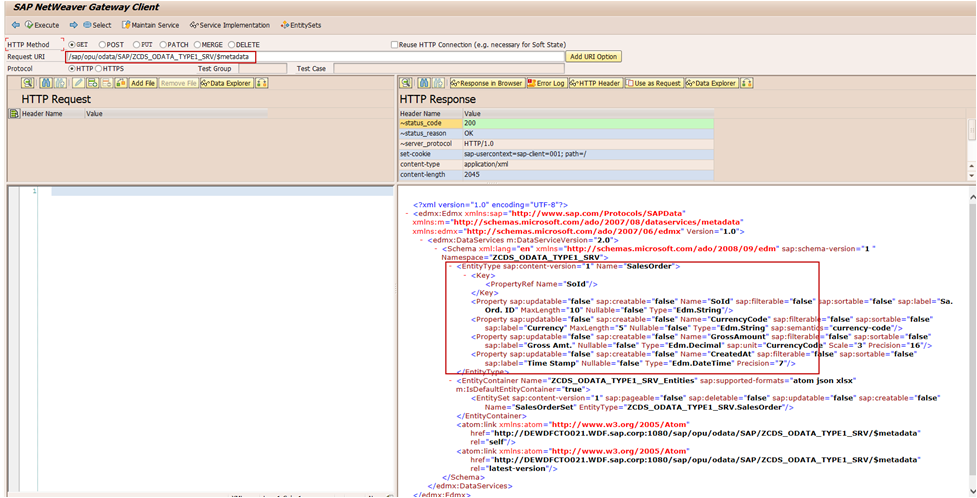The width and height of the screenshot is (977, 498).
Task: Click the XML scrollbar's up arrow
Action: 972,197
